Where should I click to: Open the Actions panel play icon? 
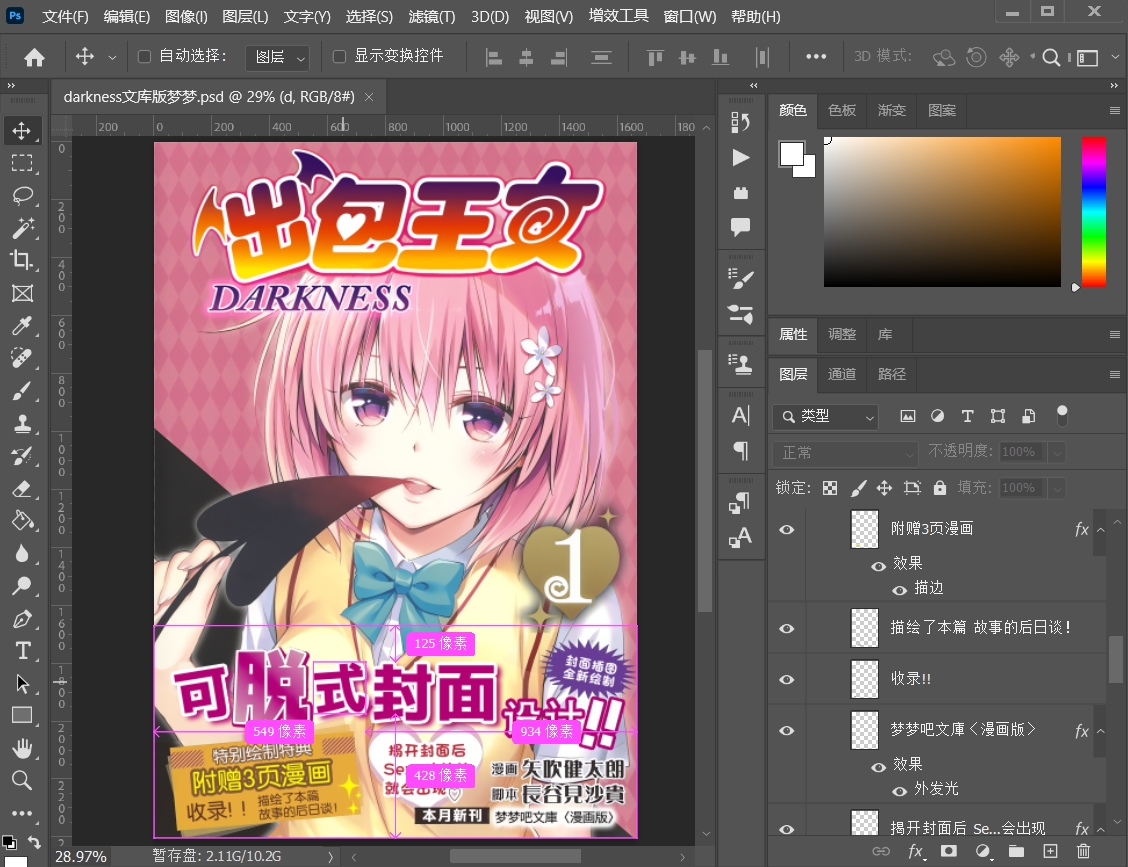click(x=740, y=158)
